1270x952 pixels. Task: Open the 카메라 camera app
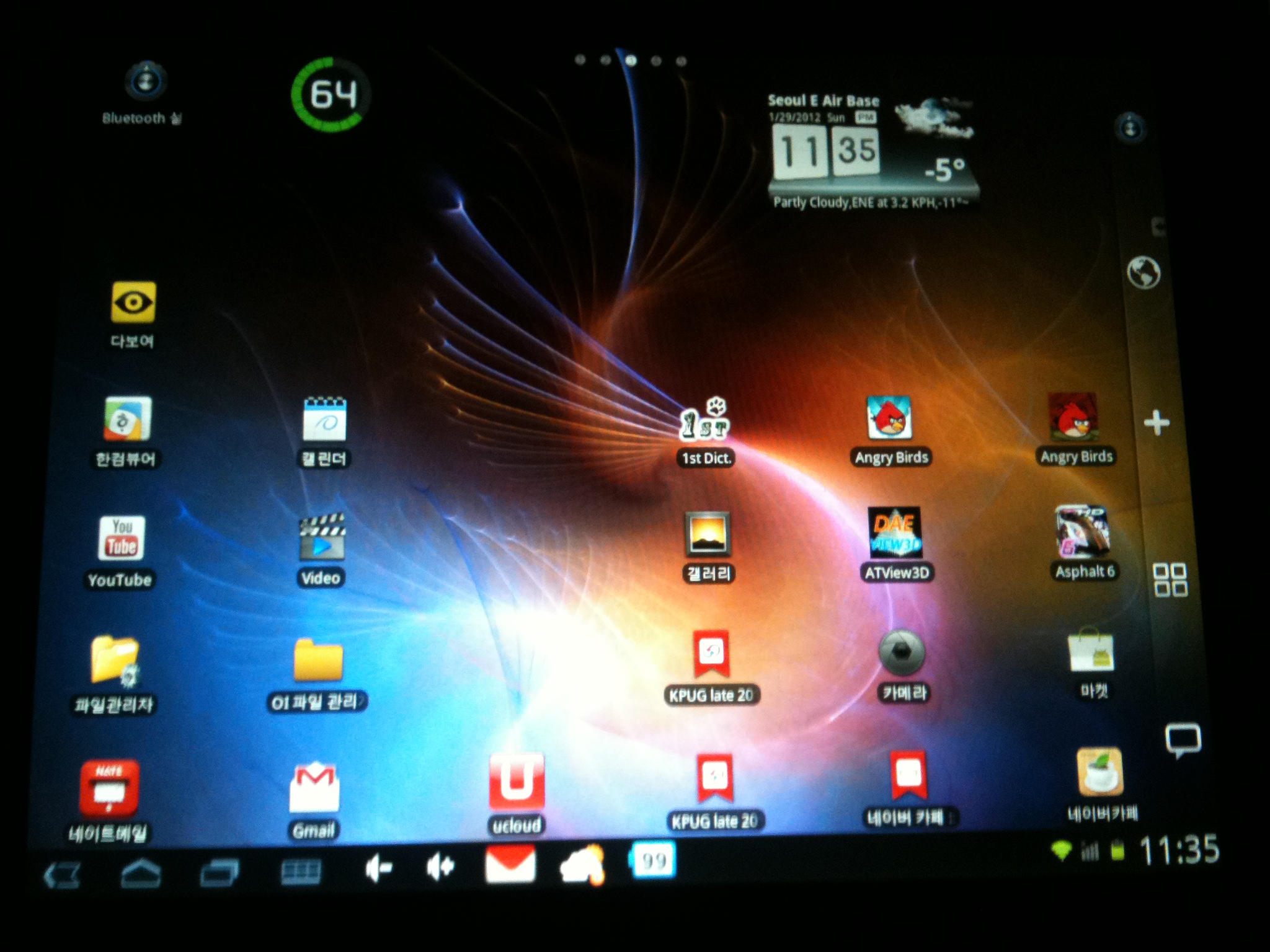(902, 653)
